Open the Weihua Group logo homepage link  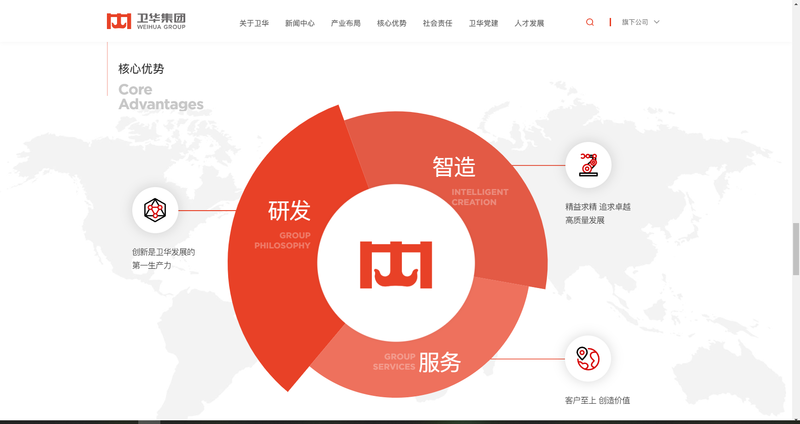146,21
